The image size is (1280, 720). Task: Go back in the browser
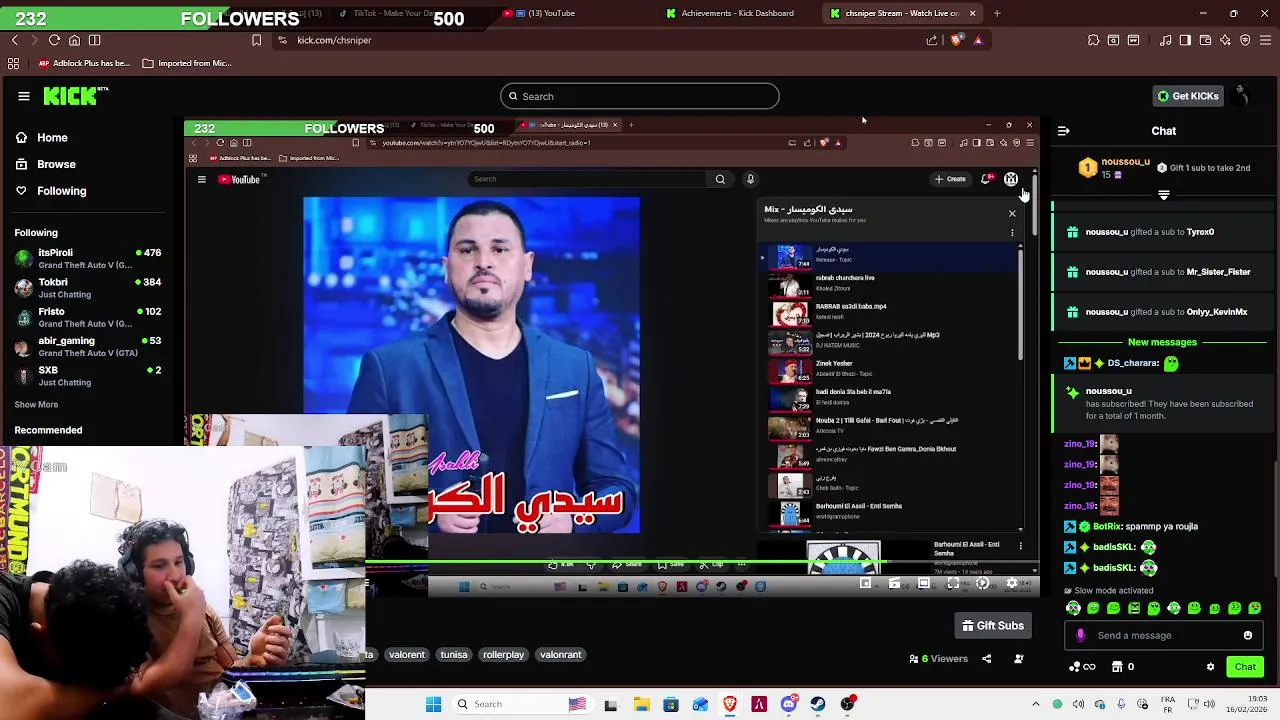15,40
